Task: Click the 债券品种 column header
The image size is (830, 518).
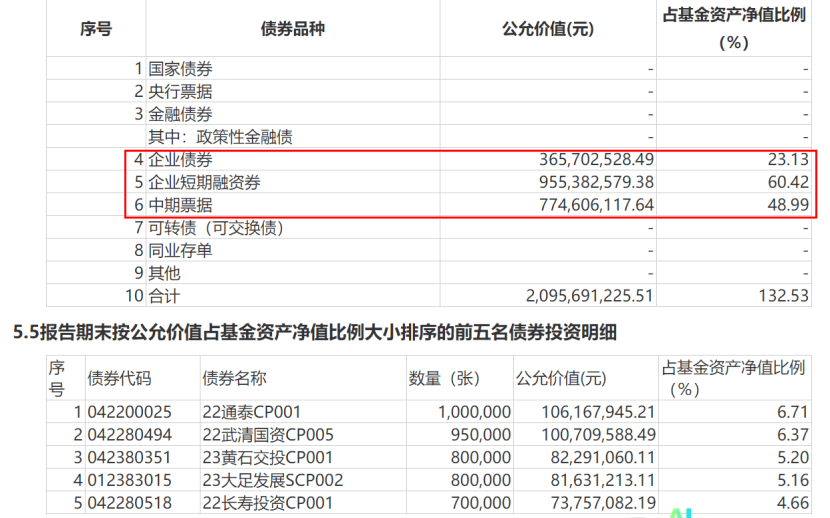Action: (x=292, y=29)
